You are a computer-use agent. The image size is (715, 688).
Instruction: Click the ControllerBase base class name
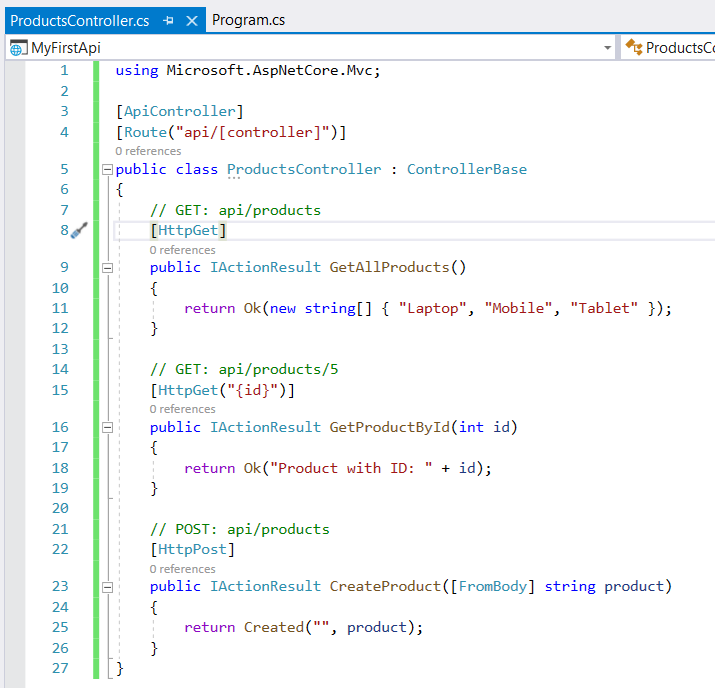(467, 169)
